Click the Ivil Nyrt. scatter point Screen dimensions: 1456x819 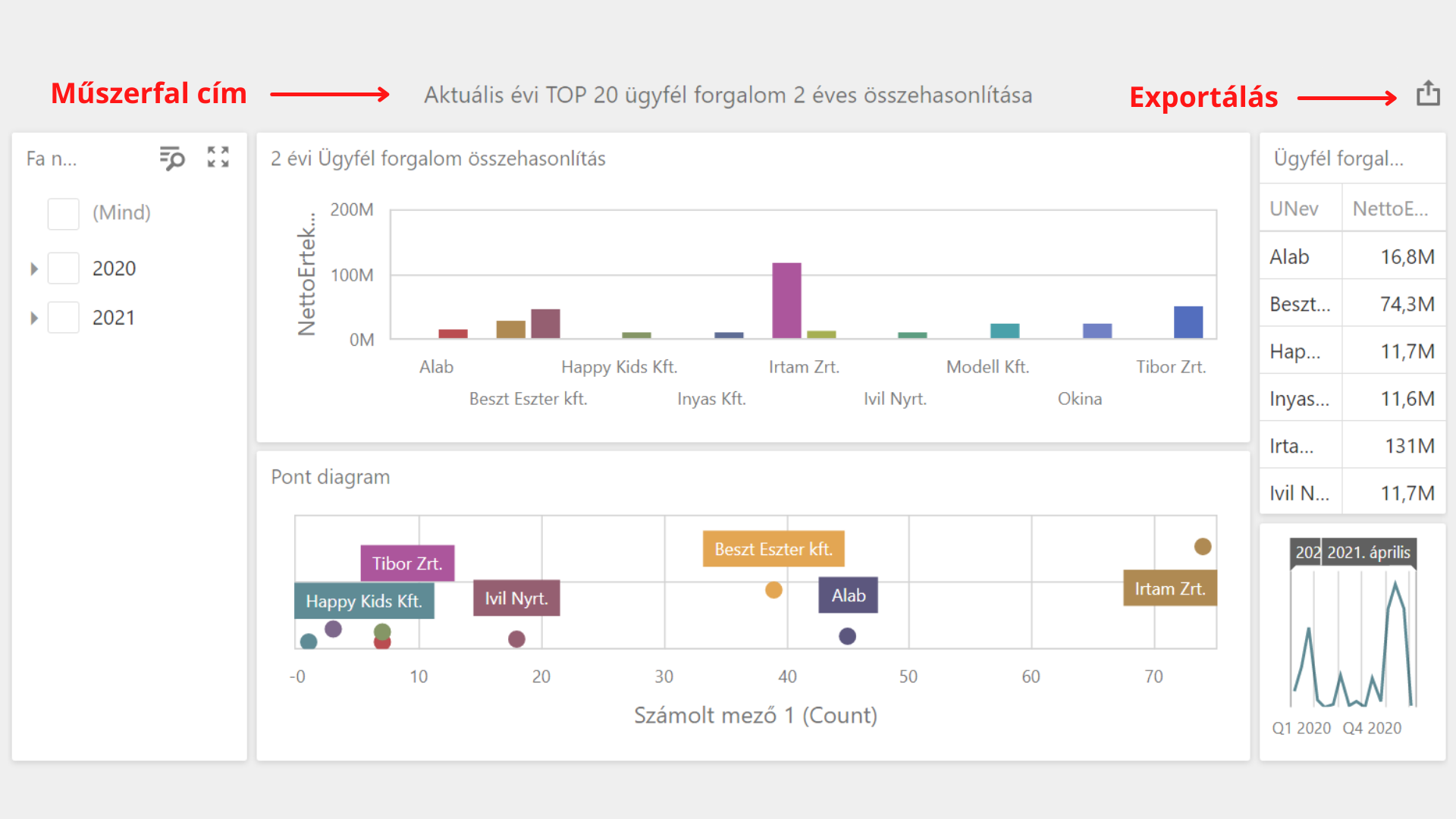click(516, 639)
